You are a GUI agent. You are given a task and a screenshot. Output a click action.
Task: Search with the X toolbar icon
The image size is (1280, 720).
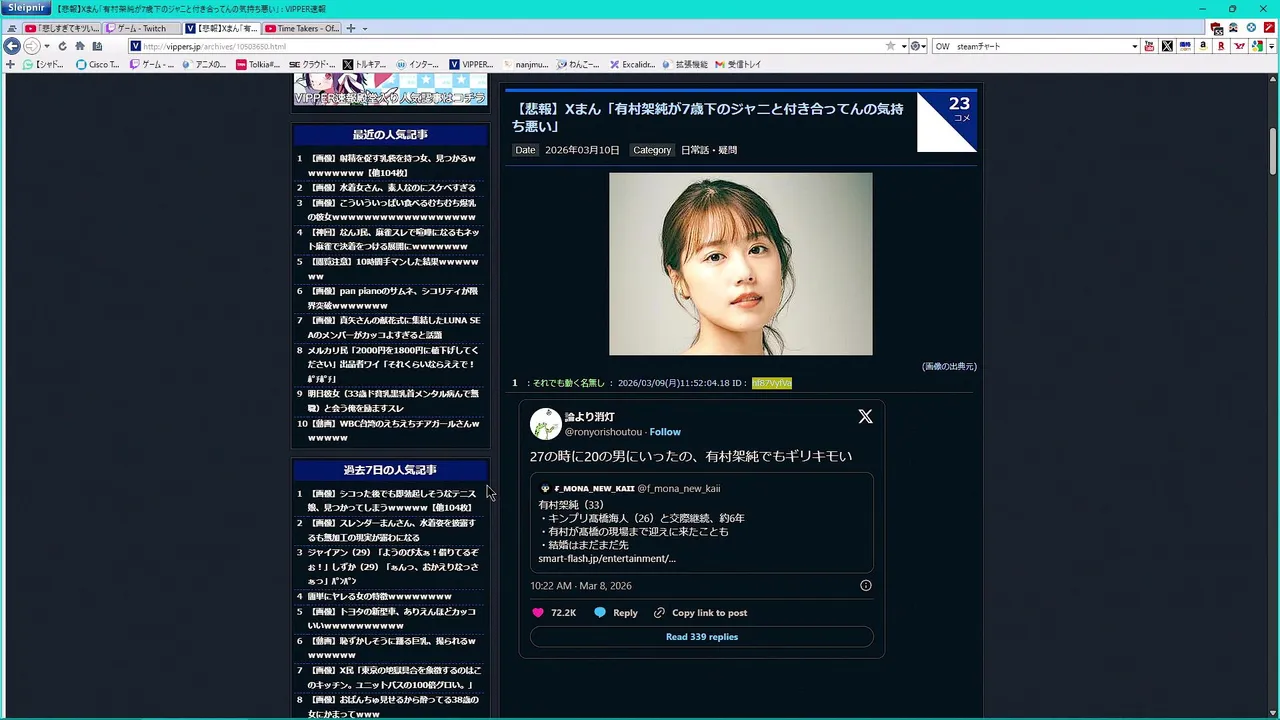[1167, 46]
